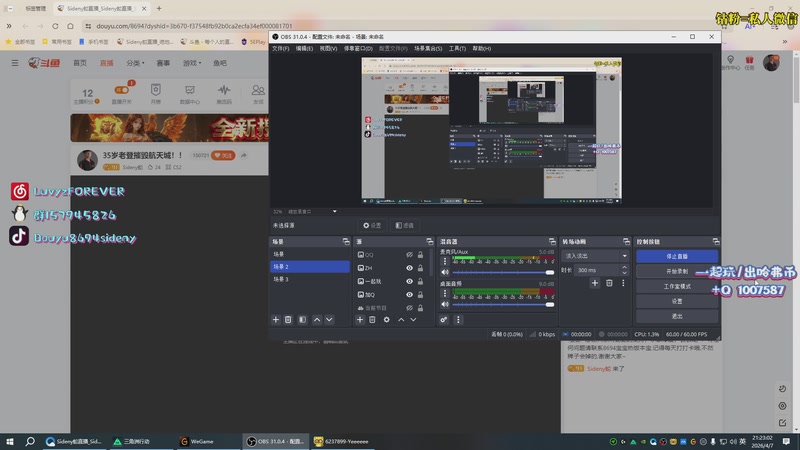This screenshot has width=800, height=450.
Task: Click the start recording button
Action: tap(677, 271)
